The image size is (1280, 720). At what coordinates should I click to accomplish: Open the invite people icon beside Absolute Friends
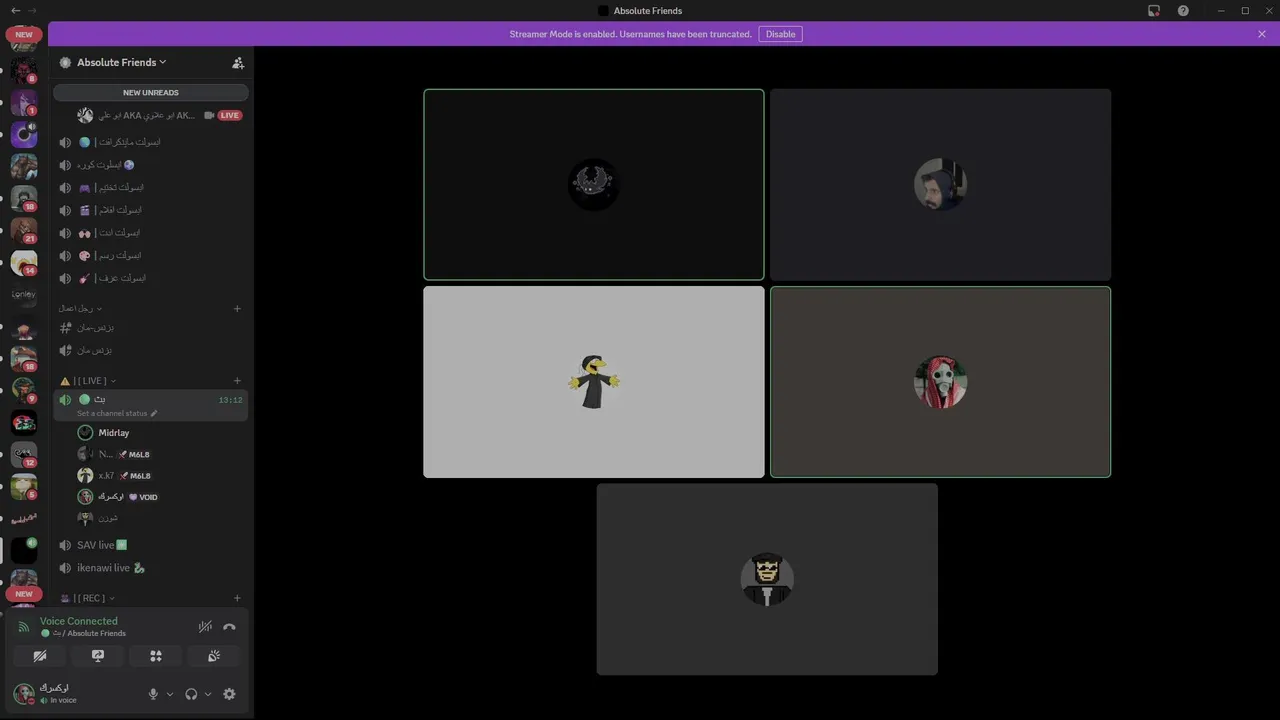click(238, 62)
